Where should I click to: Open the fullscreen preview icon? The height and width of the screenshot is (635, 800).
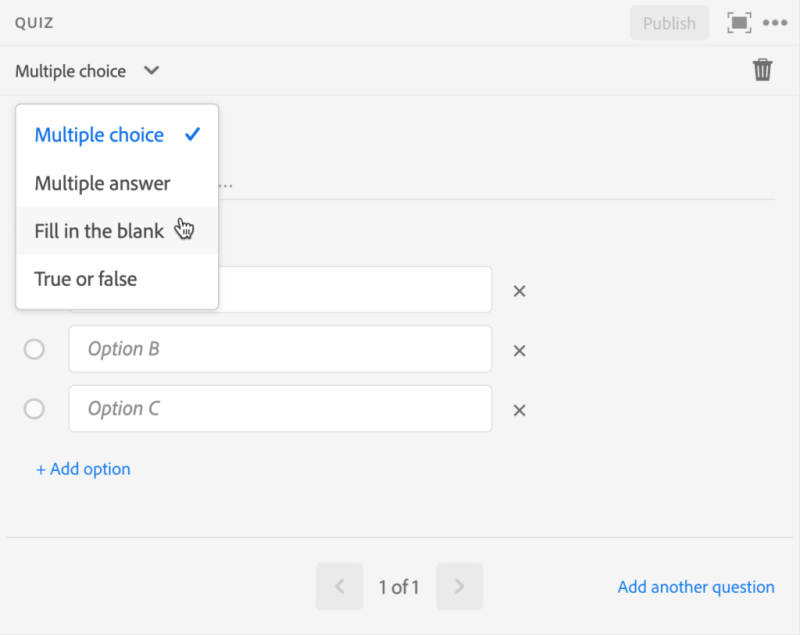[x=739, y=23]
